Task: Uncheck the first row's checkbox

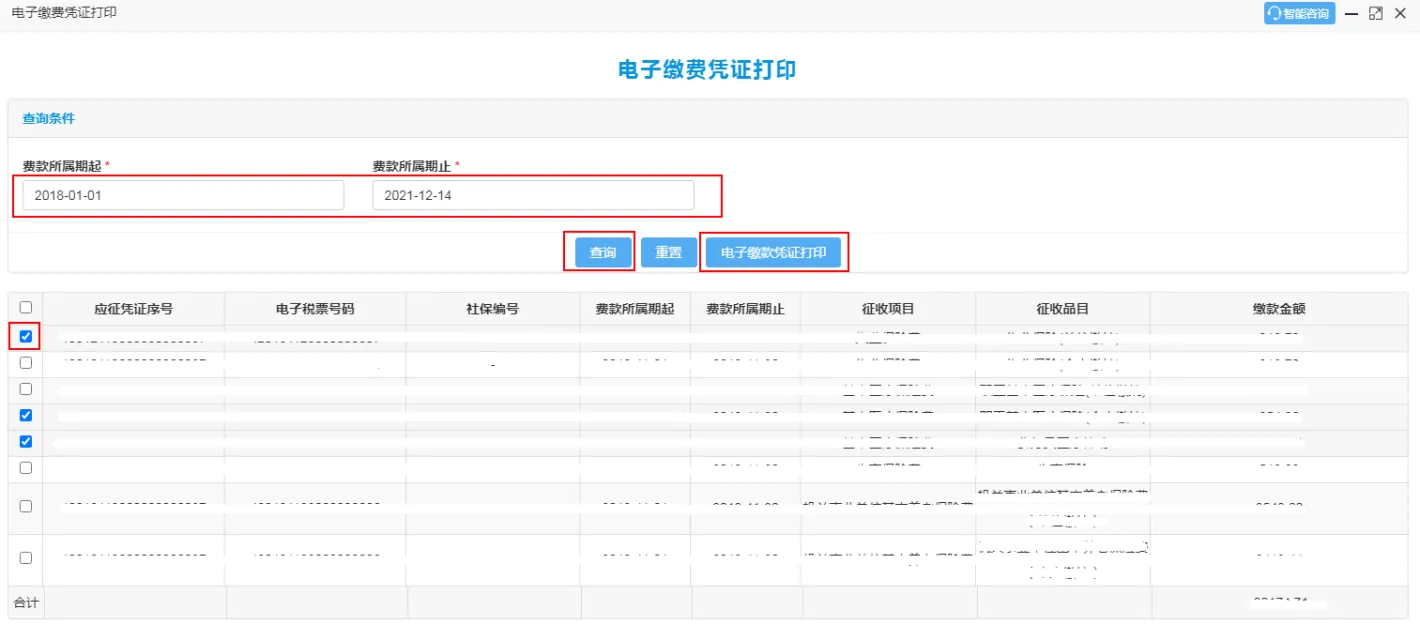Action: [26, 337]
